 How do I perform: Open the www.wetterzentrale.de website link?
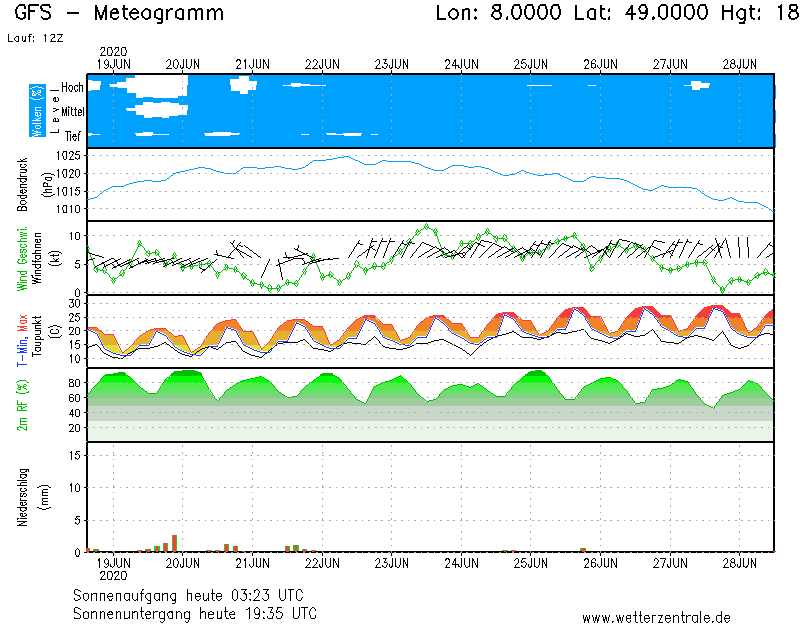[x=656, y=618]
